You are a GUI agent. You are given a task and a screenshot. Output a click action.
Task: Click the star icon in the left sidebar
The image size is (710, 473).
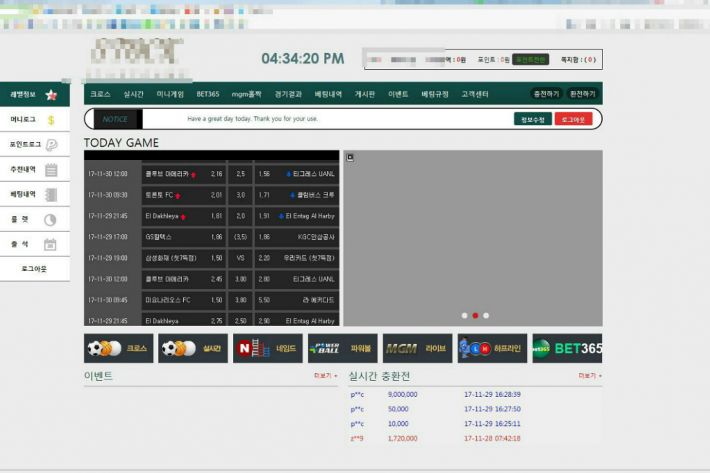51,95
